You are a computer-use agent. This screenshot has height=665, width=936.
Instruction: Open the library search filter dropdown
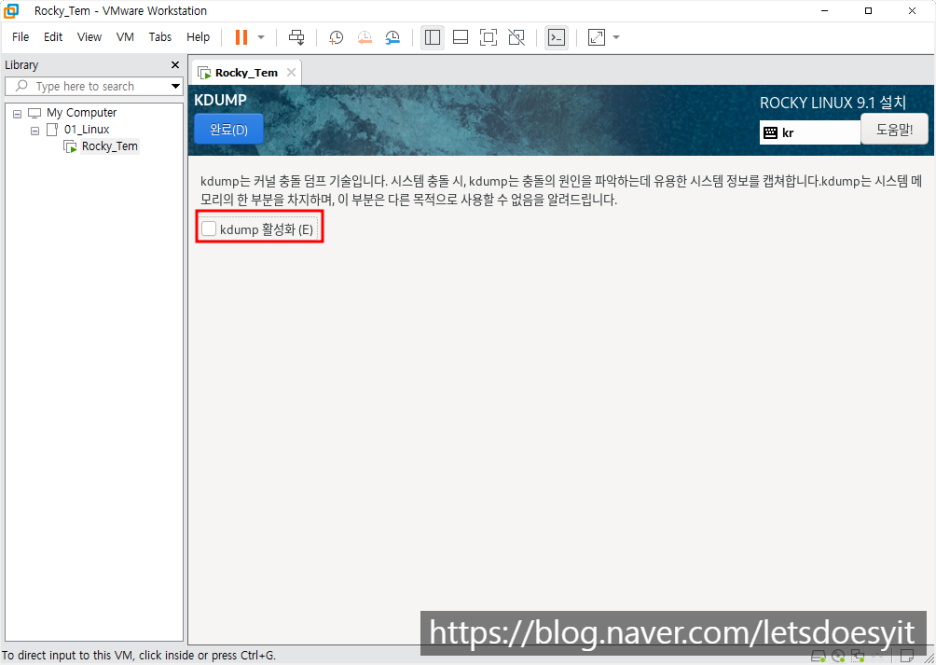point(176,86)
